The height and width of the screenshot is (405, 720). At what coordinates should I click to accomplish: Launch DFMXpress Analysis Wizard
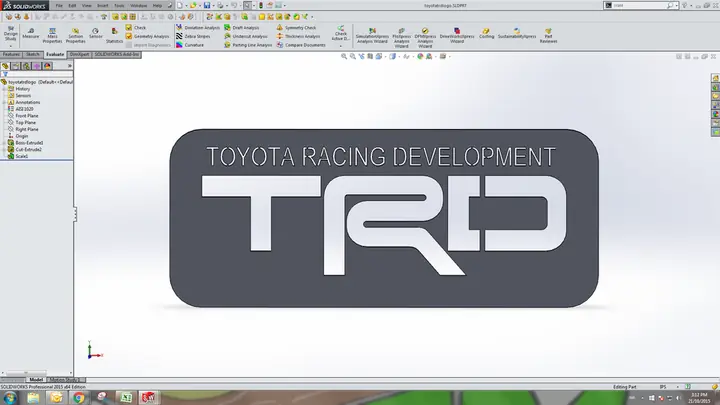pyautogui.click(x=425, y=37)
